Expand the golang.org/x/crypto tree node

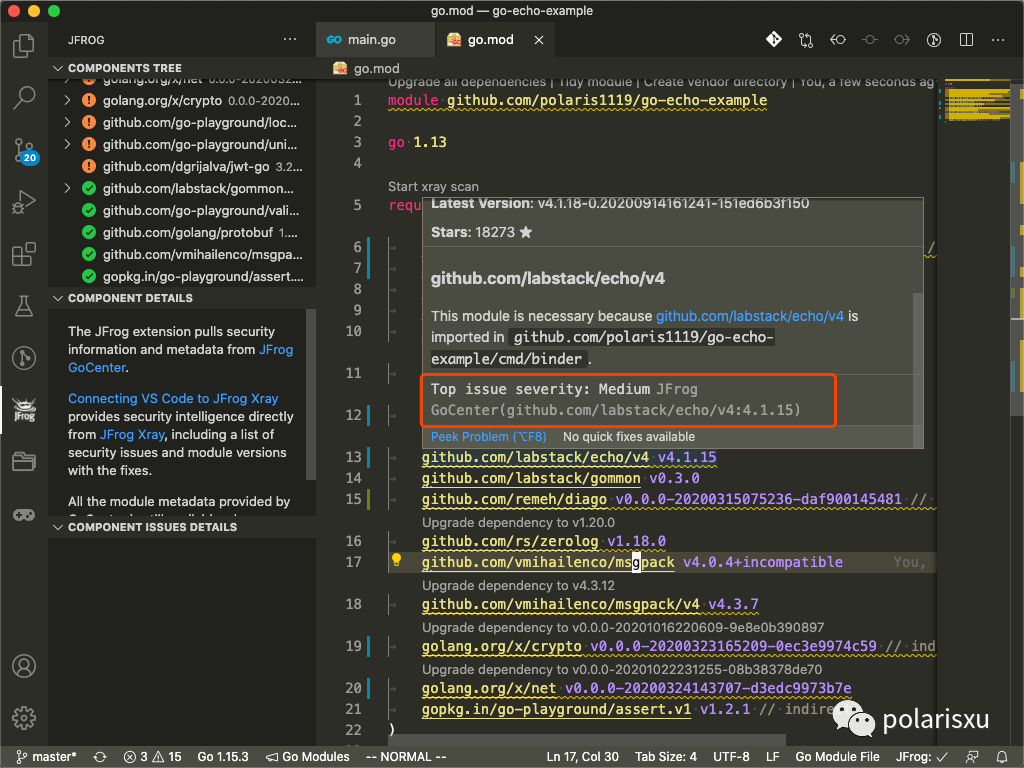pyautogui.click(x=67, y=100)
